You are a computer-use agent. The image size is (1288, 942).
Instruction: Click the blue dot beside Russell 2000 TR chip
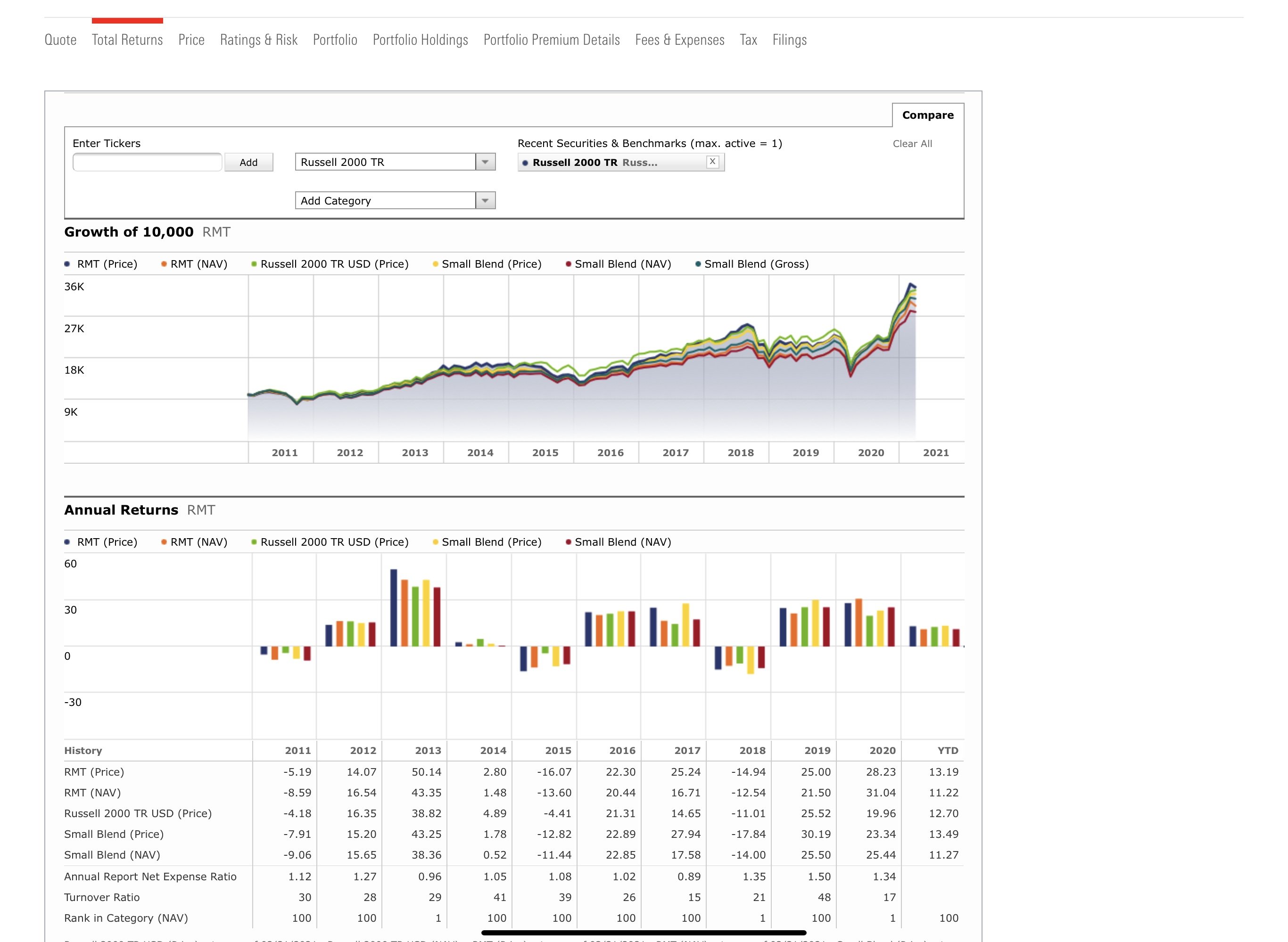(525, 163)
